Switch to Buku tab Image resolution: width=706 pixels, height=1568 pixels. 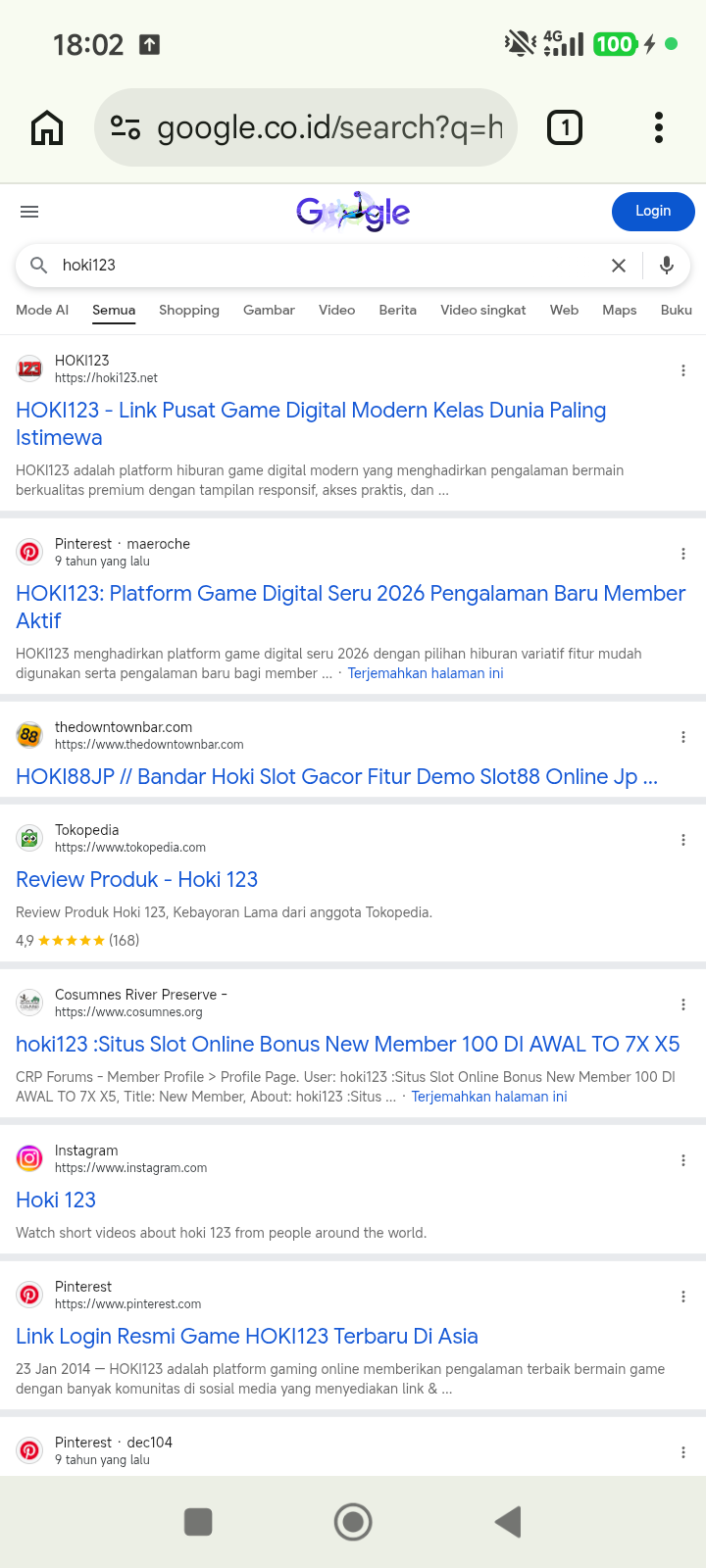click(x=677, y=310)
